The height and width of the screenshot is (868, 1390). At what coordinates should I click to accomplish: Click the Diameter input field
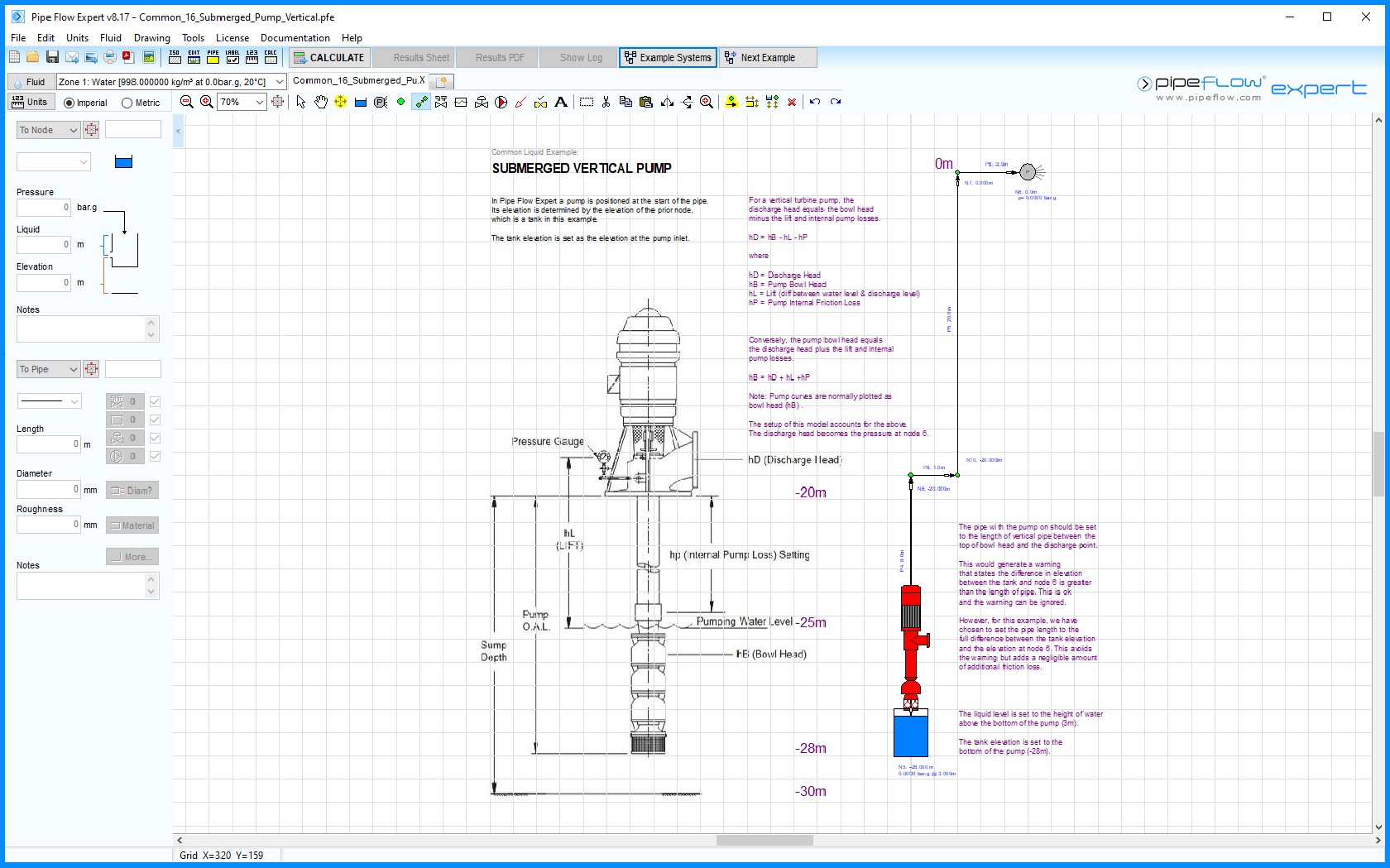49,489
